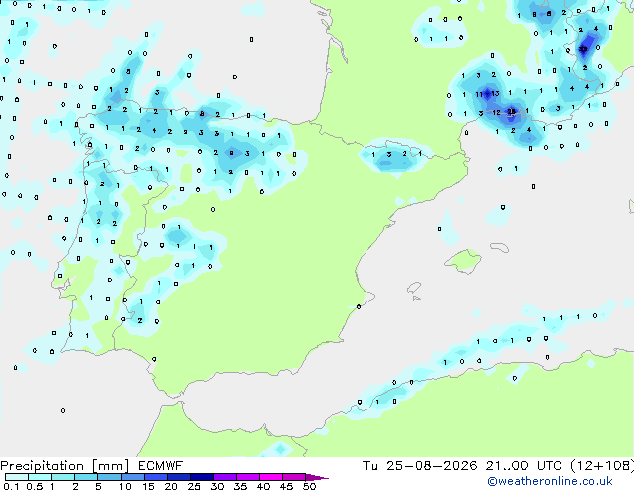Click the 'Tu 25-08-2026 21..00 UTC (12+108)' timestamp
The height and width of the screenshot is (490, 634).
pyautogui.click(x=498, y=466)
